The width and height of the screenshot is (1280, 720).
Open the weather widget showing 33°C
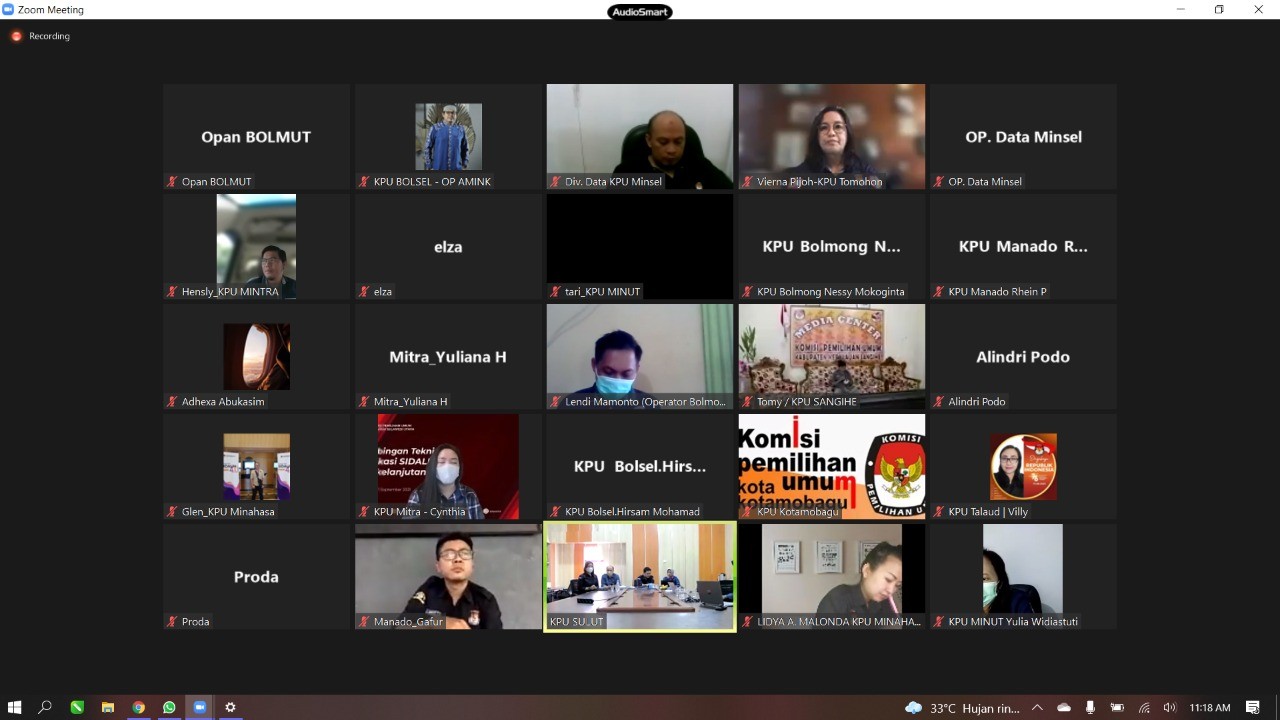tap(962, 707)
